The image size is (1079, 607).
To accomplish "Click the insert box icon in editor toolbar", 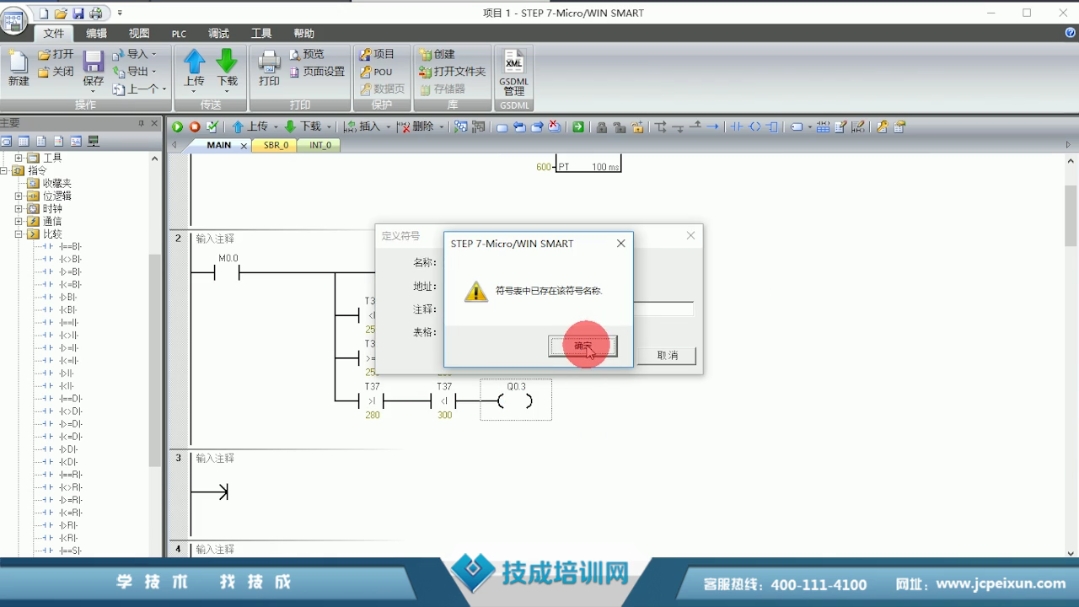I will tap(772, 127).
